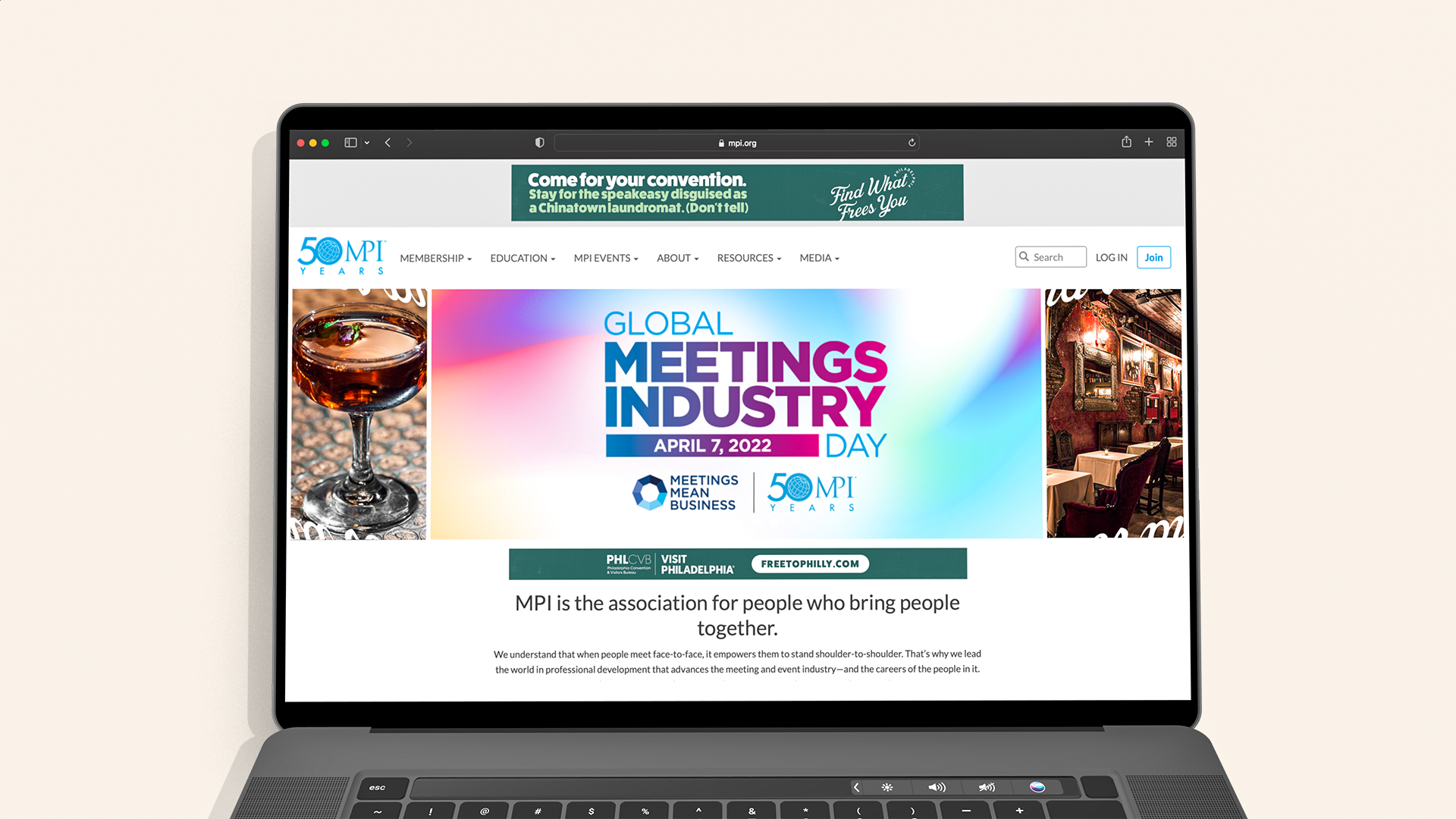Click the FREETOPHILLY.COM button
This screenshot has width=1456, height=819.
810,564
